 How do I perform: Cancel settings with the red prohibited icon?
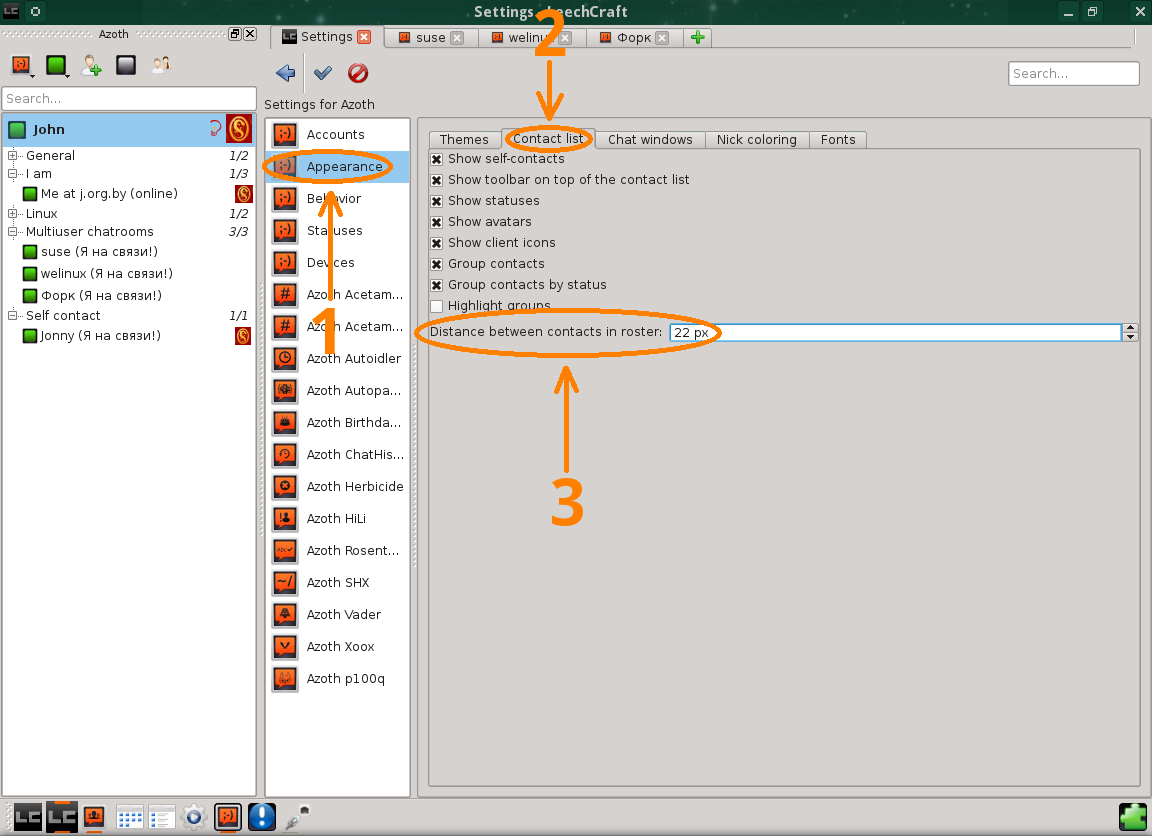(x=358, y=73)
